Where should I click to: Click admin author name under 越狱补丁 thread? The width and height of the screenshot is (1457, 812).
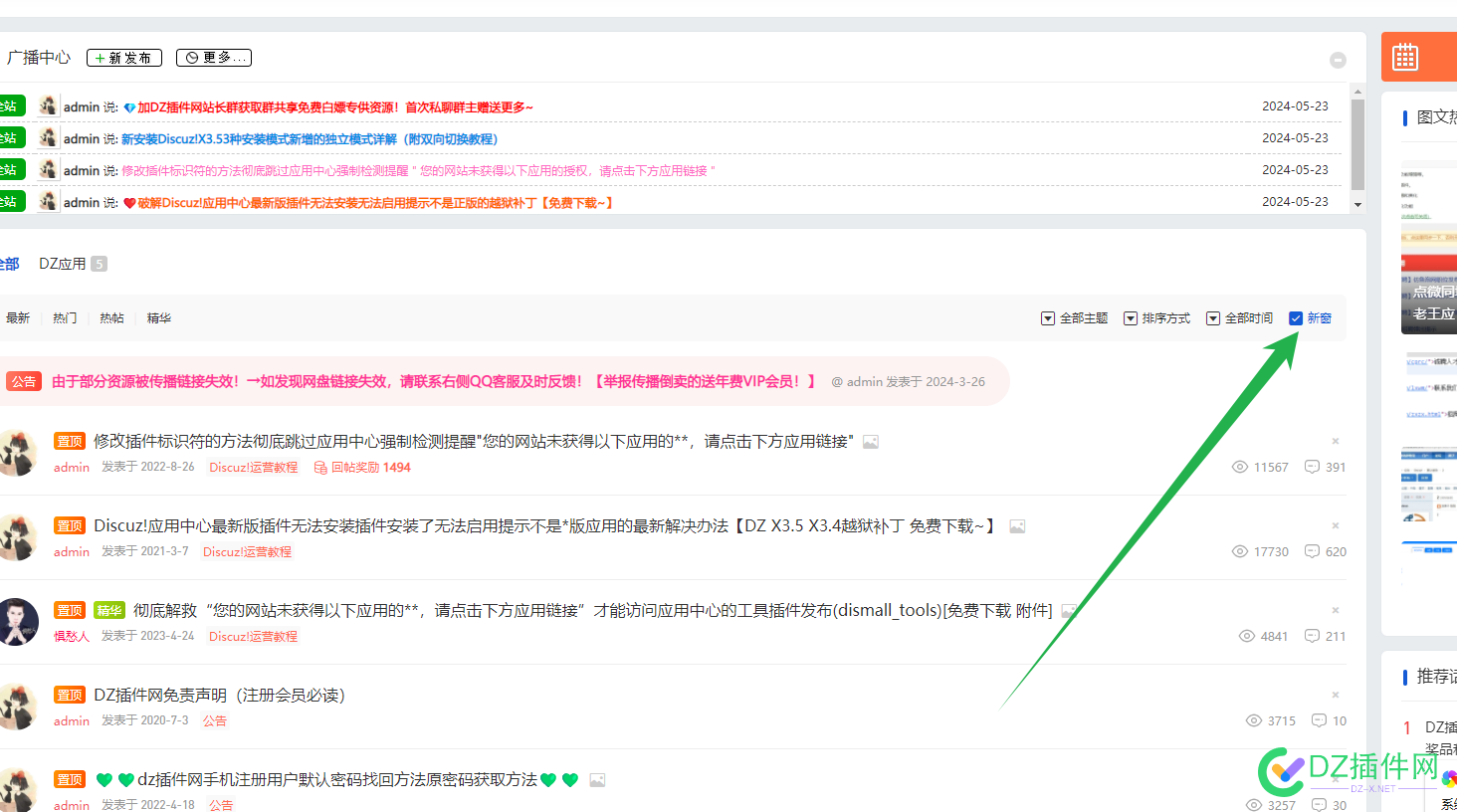[72, 552]
